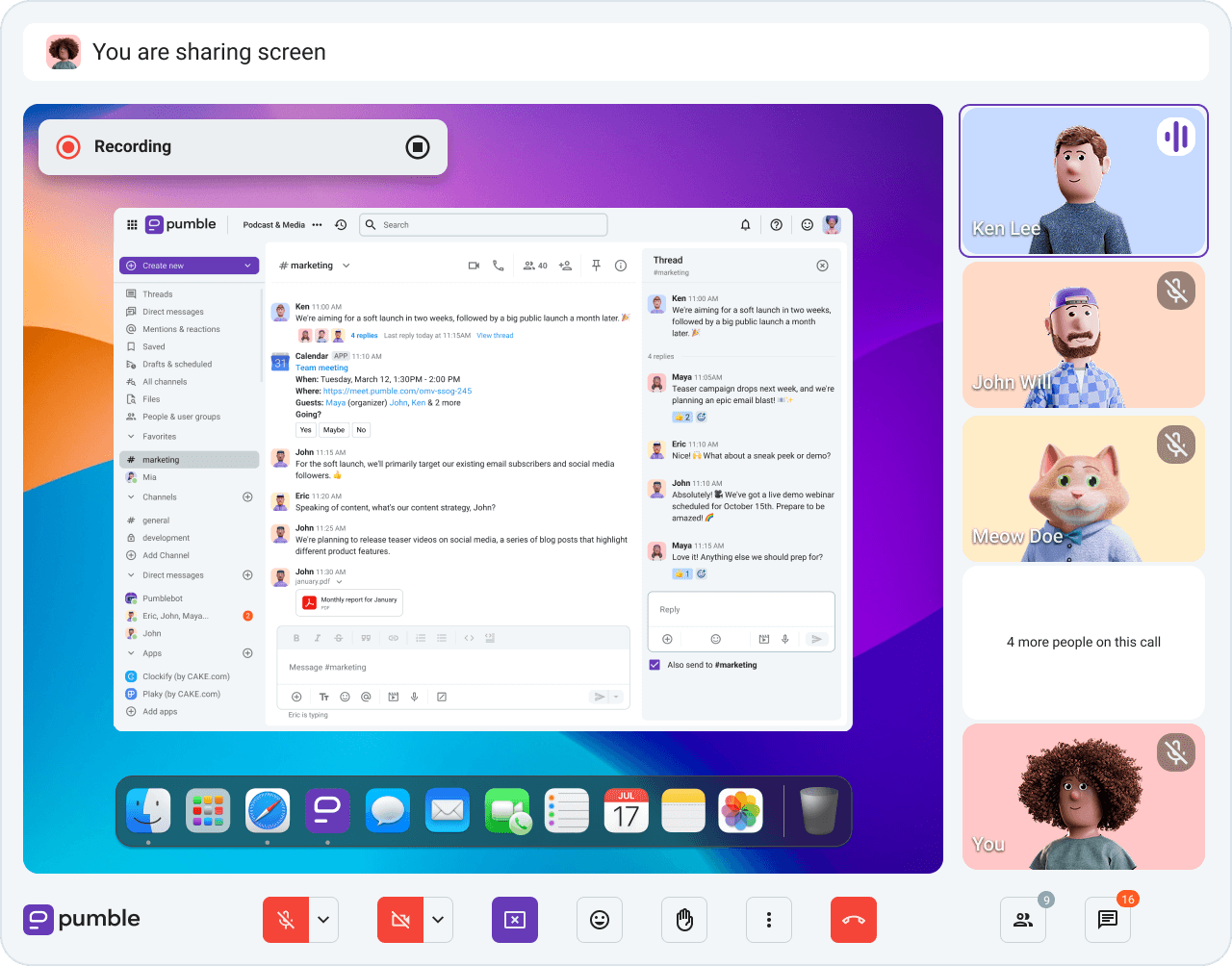Uncheck Also send to #marketing
The width and height of the screenshot is (1232, 966).
click(654, 664)
